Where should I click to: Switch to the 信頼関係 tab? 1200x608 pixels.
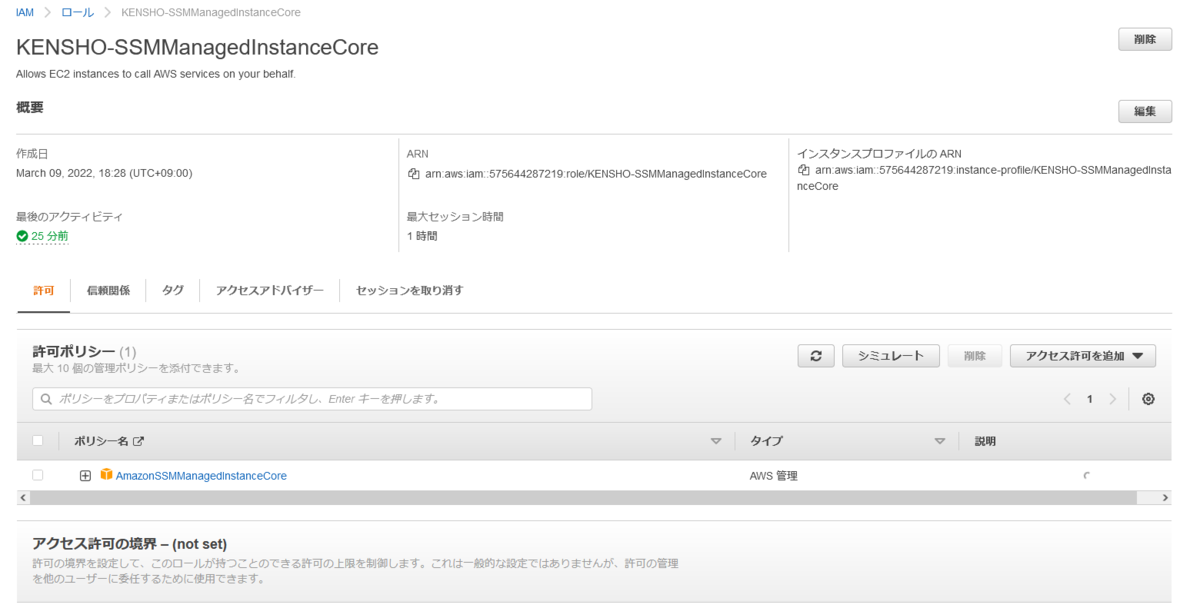click(x=108, y=290)
